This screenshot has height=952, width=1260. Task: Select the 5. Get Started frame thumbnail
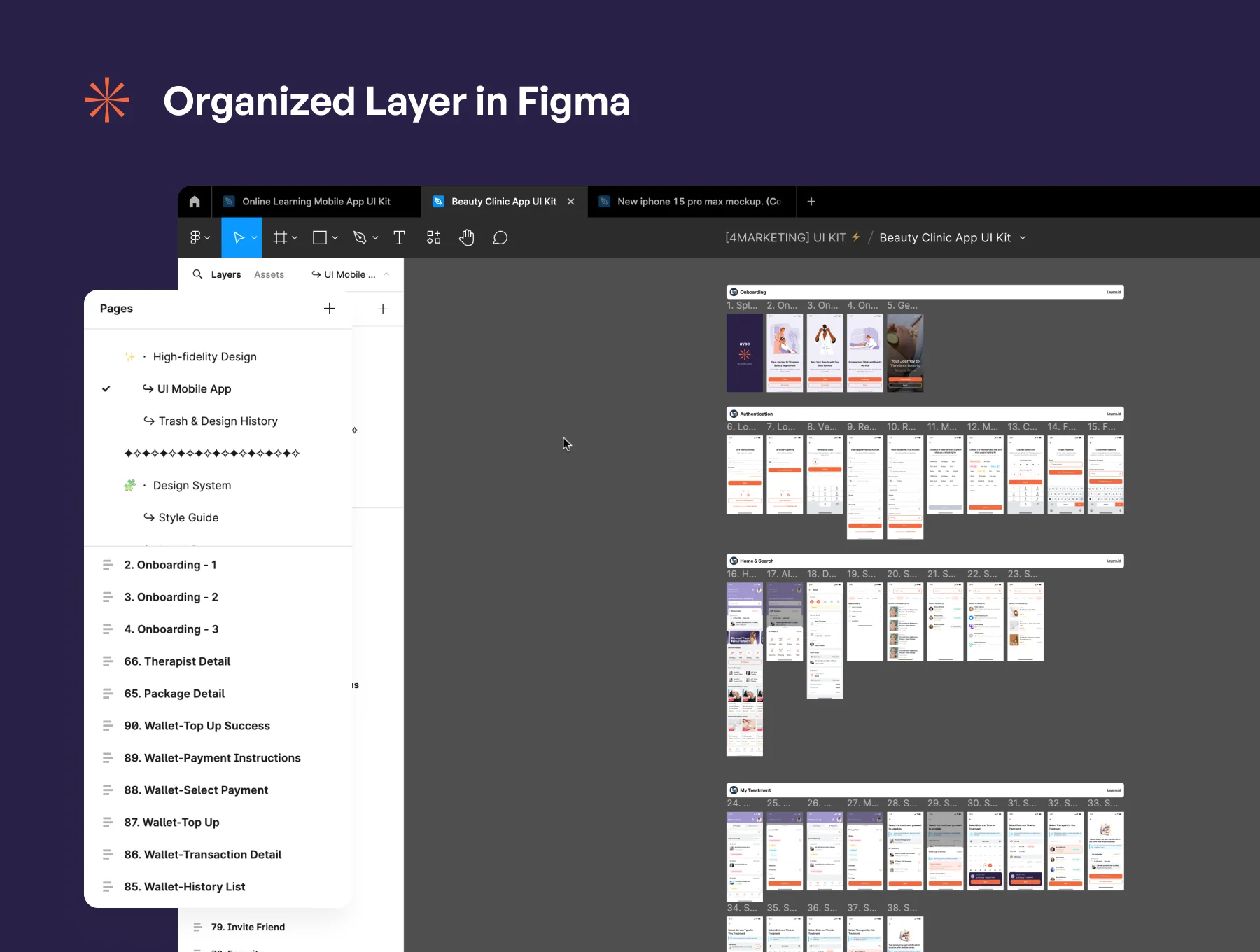click(x=905, y=353)
